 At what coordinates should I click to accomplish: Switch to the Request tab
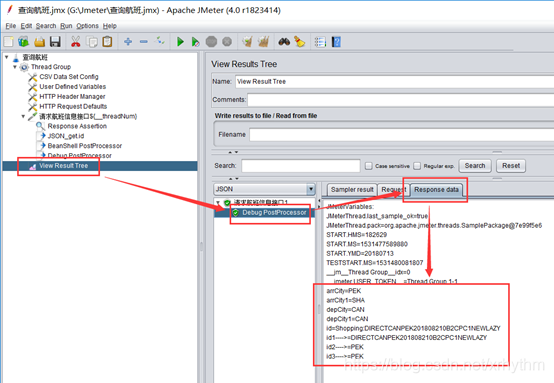click(394, 190)
